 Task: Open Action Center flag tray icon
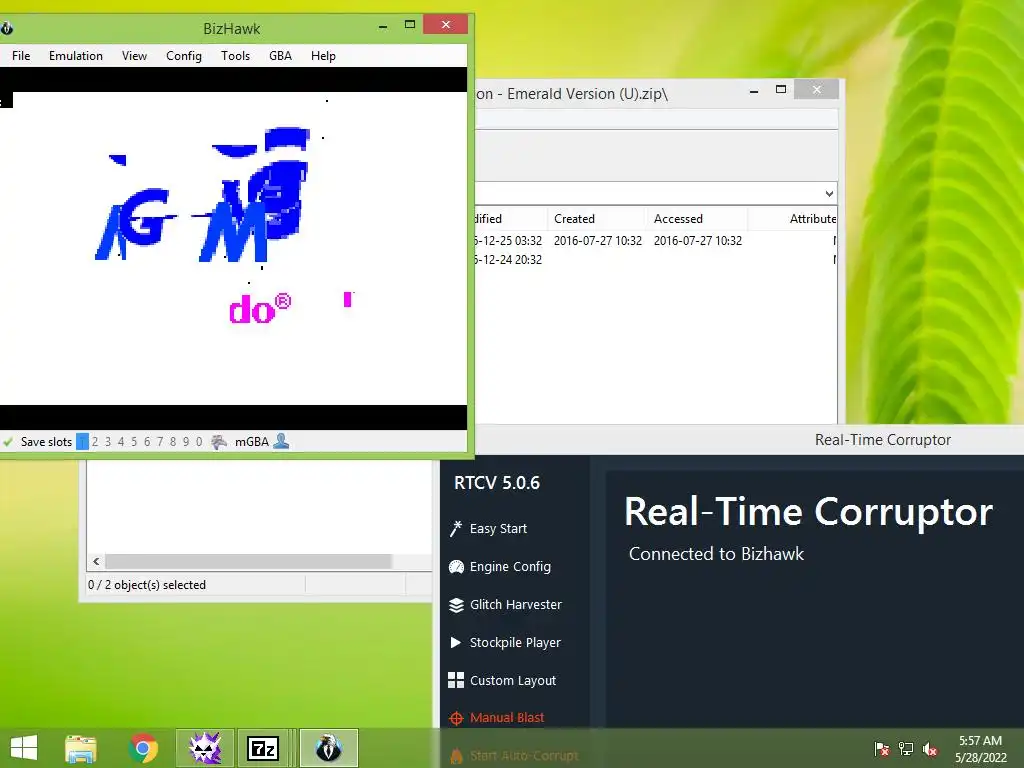[x=882, y=748]
